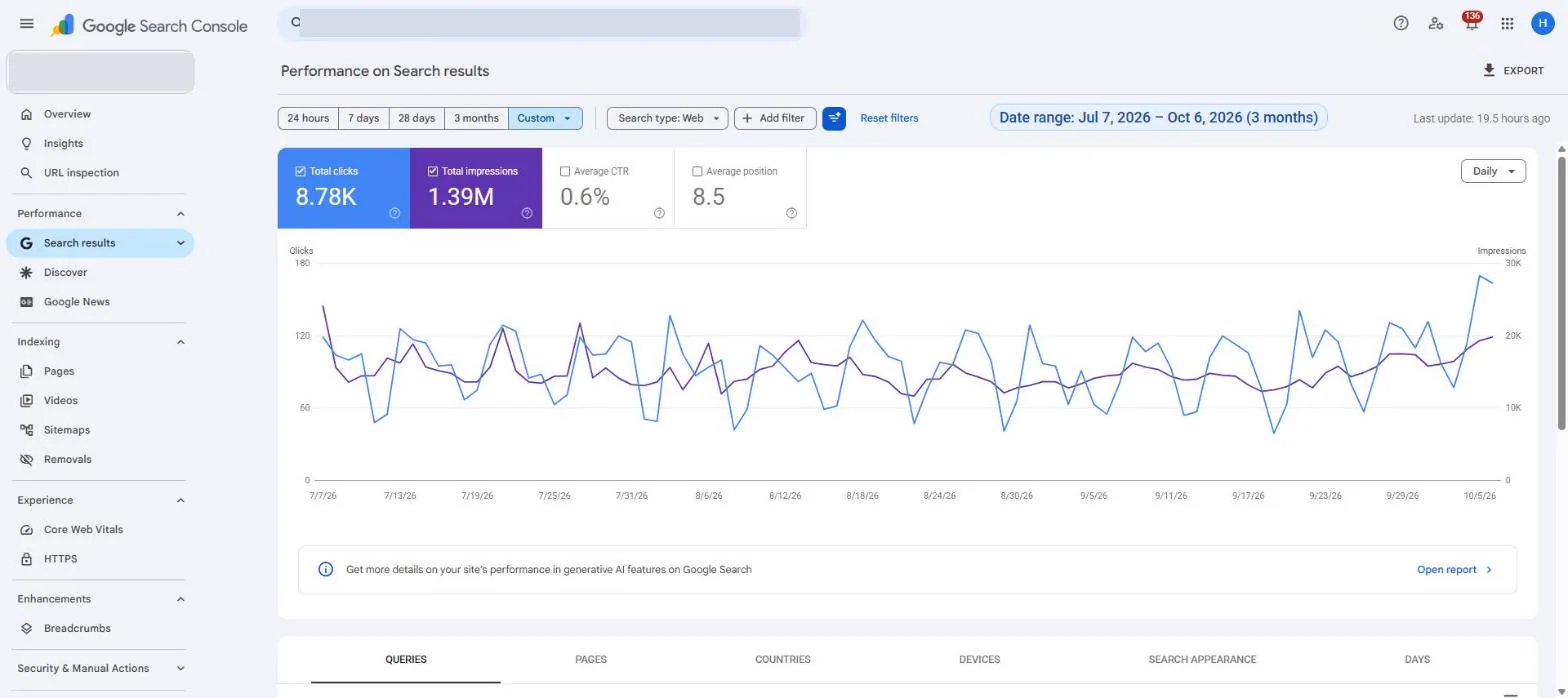This screenshot has width=1568, height=698.
Task: Collapse the Experience sidebar section
Action: pyautogui.click(x=181, y=500)
